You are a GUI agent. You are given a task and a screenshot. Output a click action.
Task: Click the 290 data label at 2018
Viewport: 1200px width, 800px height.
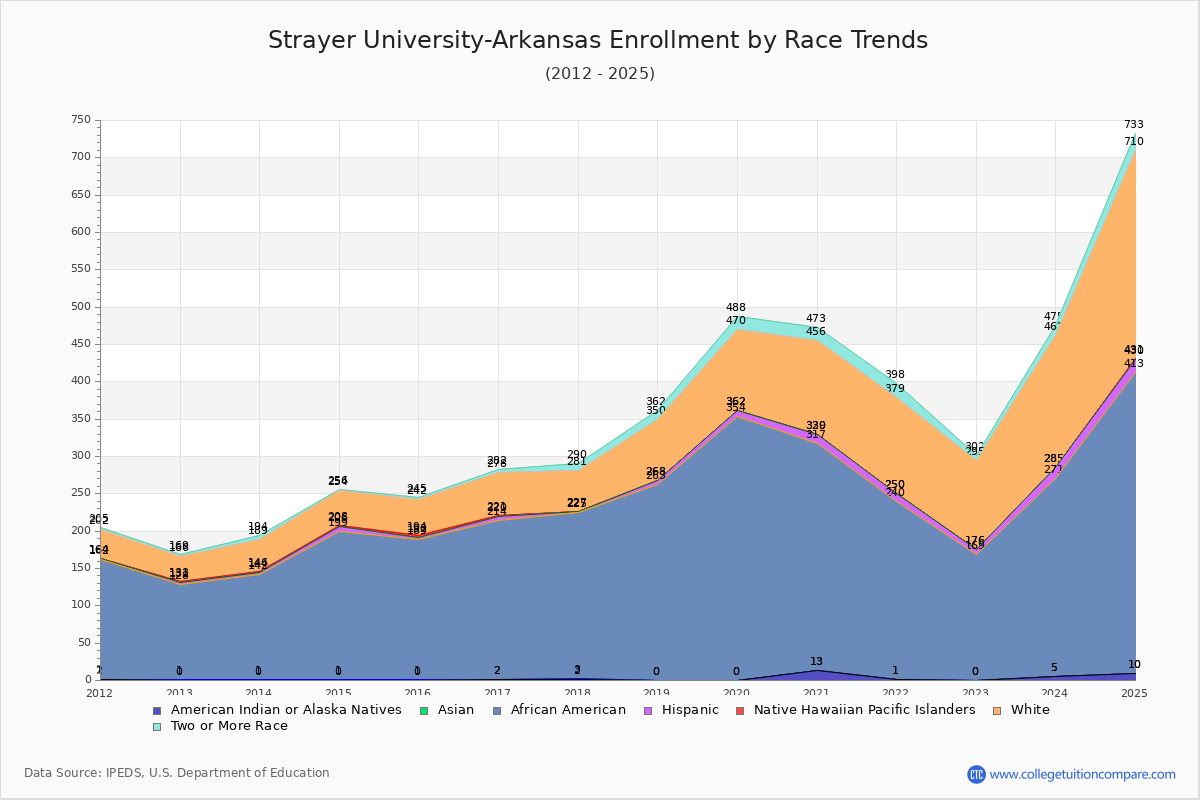click(576, 455)
